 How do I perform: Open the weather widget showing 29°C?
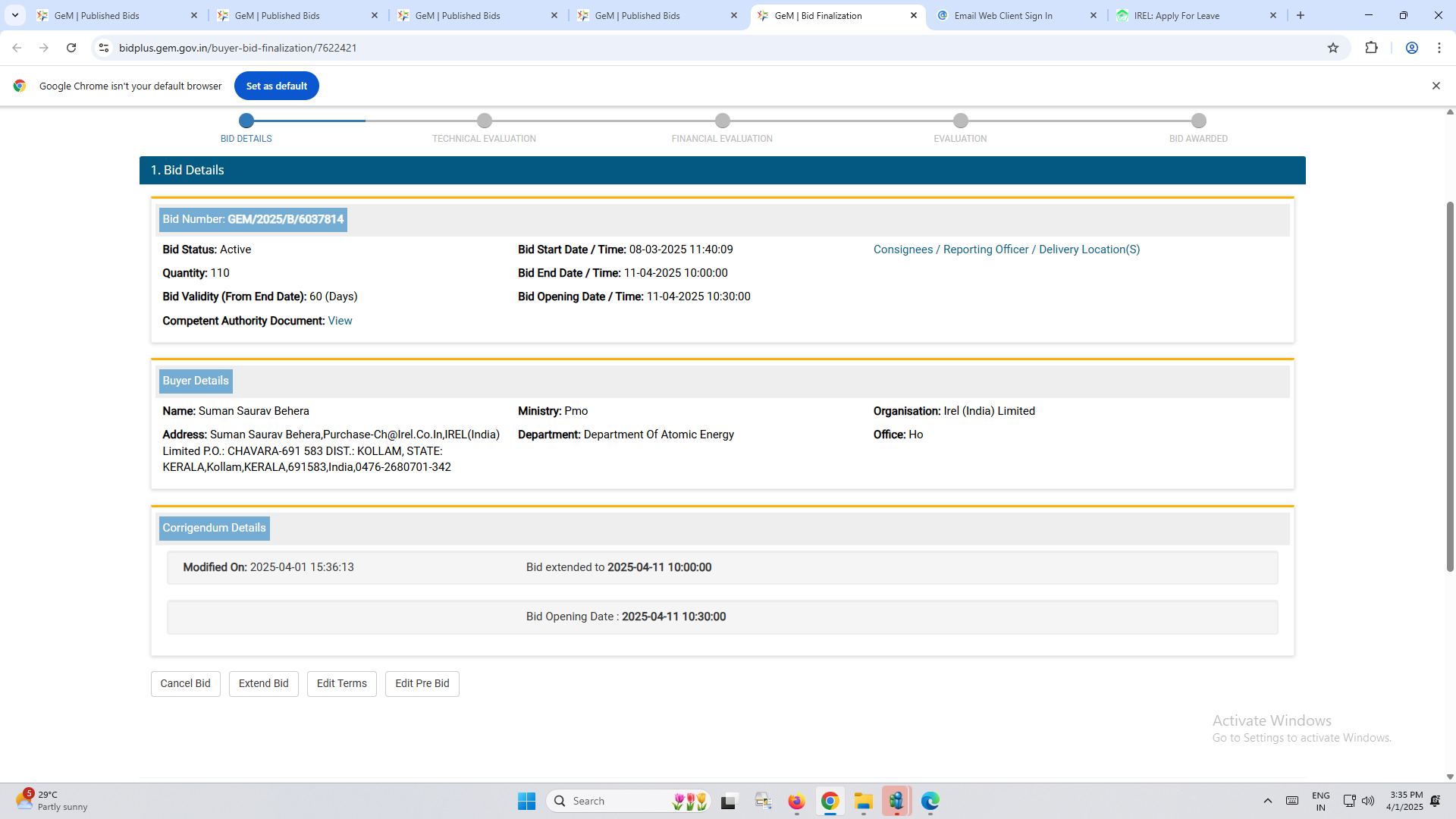[52, 801]
